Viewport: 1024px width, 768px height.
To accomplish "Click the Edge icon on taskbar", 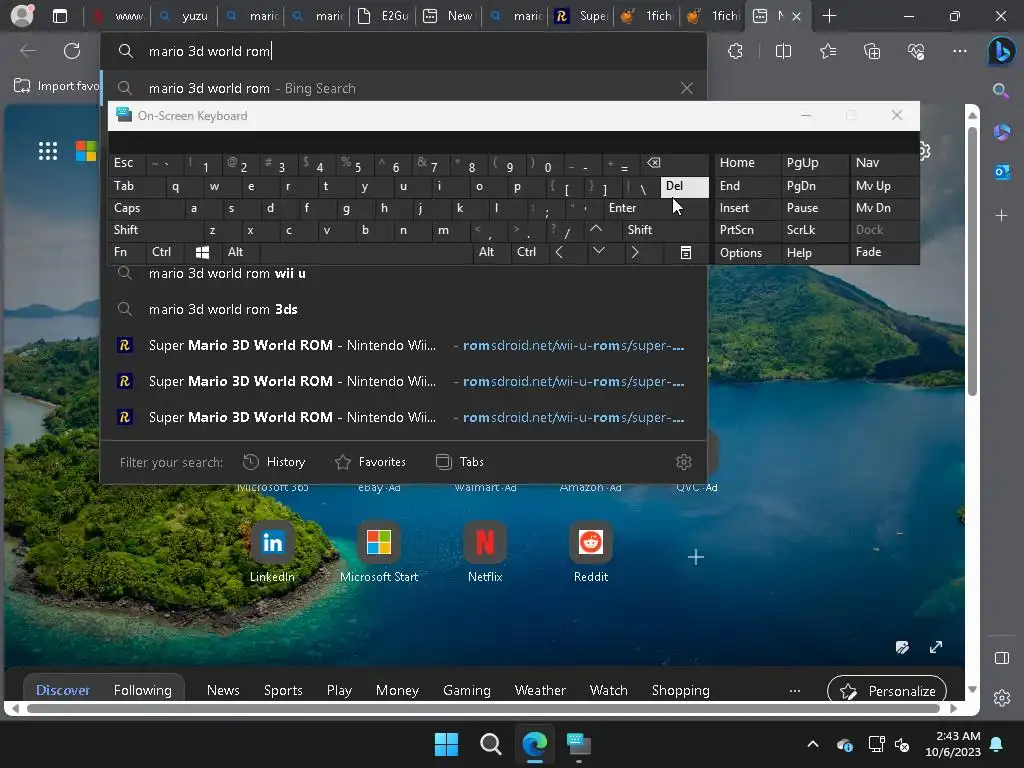I will point(535,744).
